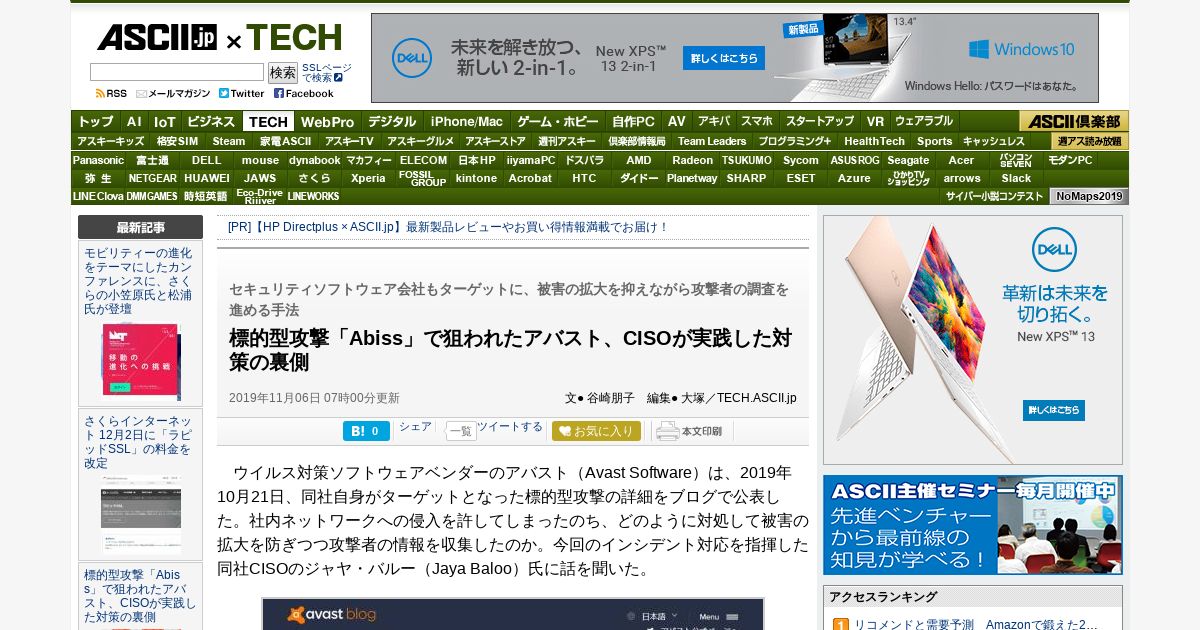Open the RSS feed link
This screenshot has width=1200, height=630.
(111, 93)
